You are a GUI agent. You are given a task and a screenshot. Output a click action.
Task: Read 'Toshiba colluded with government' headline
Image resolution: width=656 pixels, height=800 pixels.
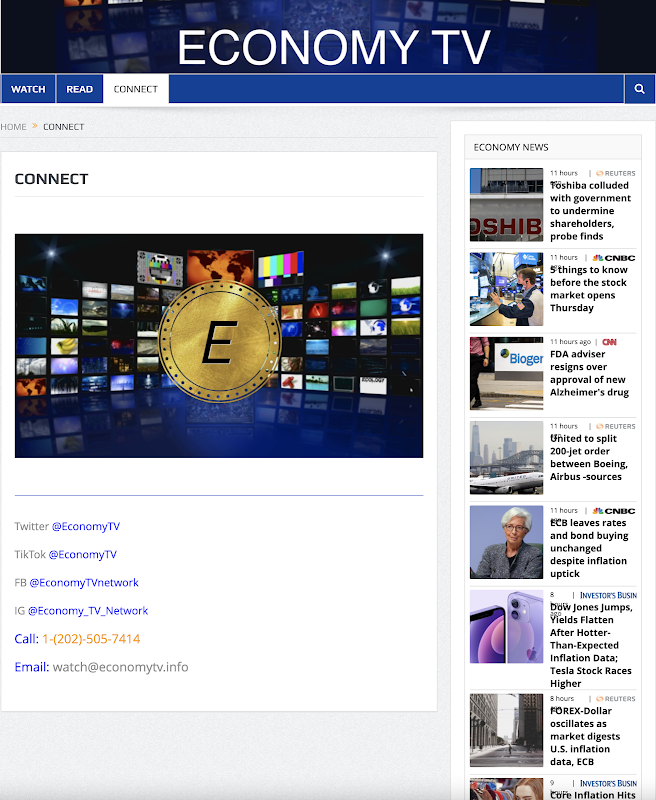tap(590, 211)
